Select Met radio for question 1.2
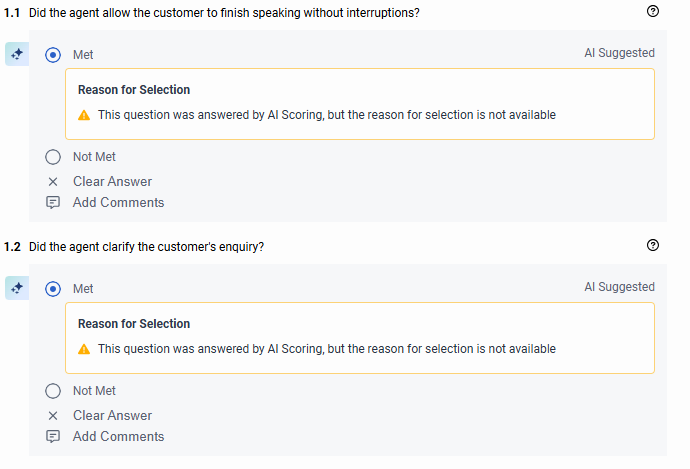690x469 pixels. click(54, 288)
